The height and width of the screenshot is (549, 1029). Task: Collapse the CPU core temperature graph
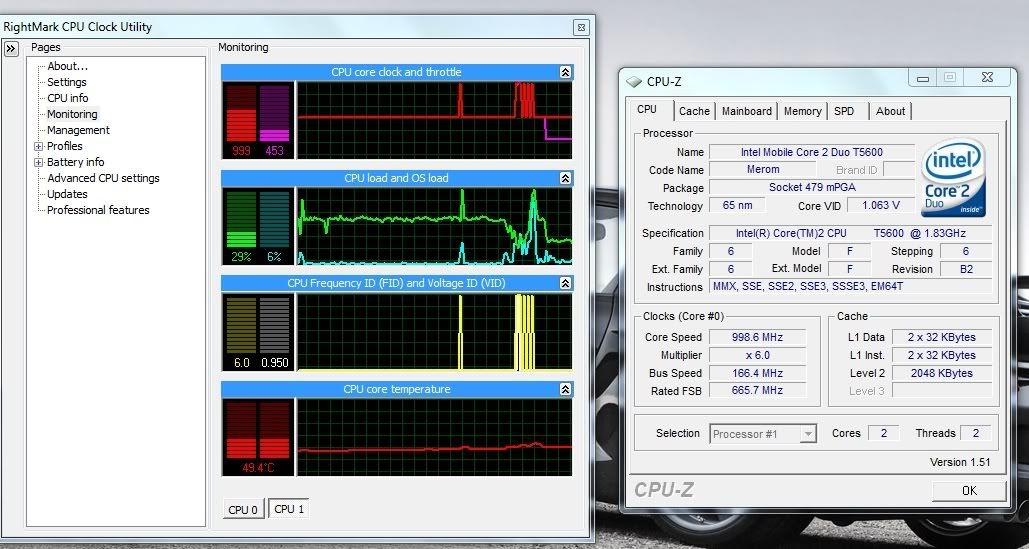click(565, 389)
